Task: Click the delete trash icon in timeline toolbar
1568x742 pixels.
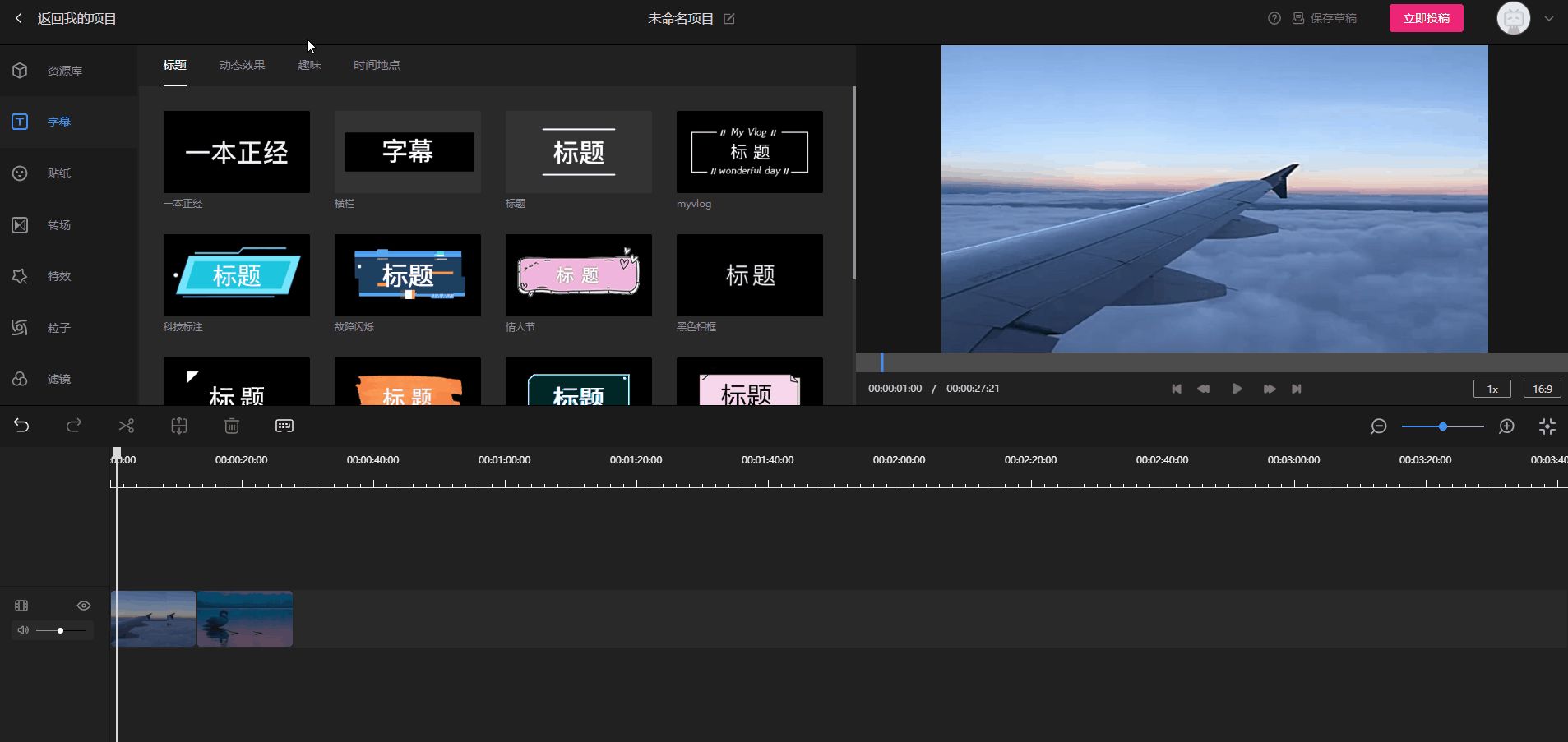Action: [232, 426]
